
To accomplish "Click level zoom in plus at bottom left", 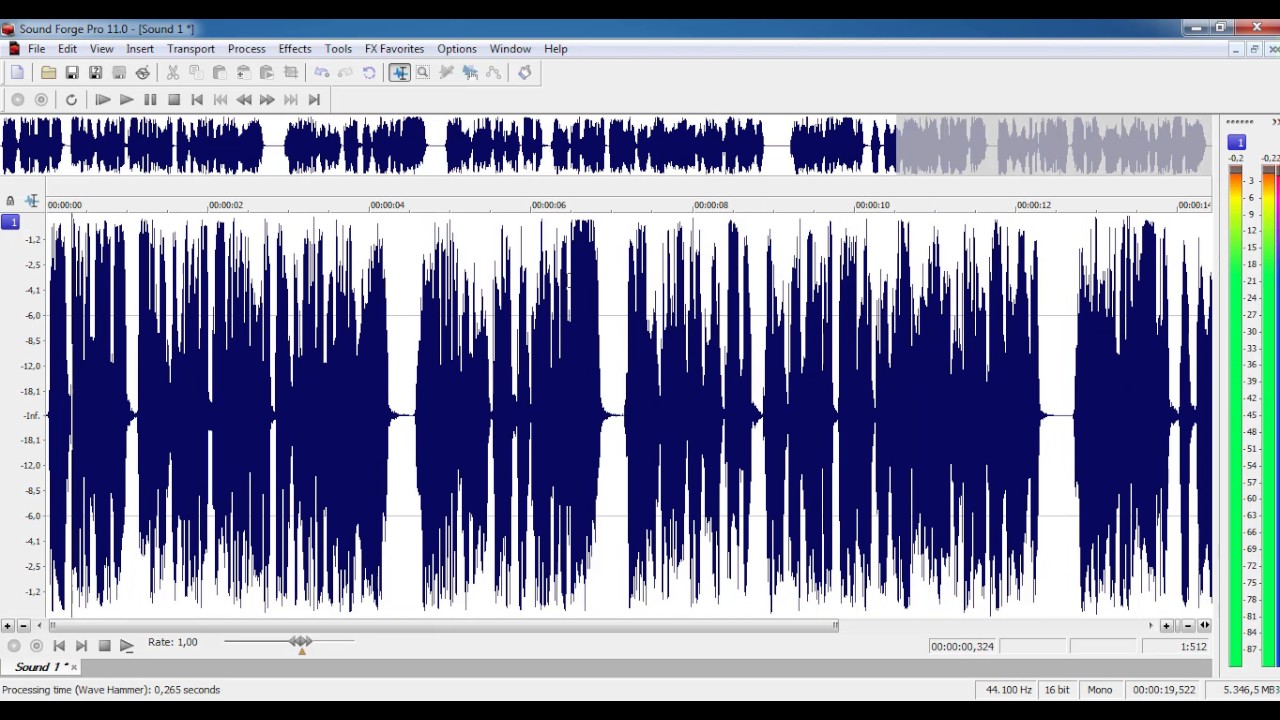I will [8, 626].
